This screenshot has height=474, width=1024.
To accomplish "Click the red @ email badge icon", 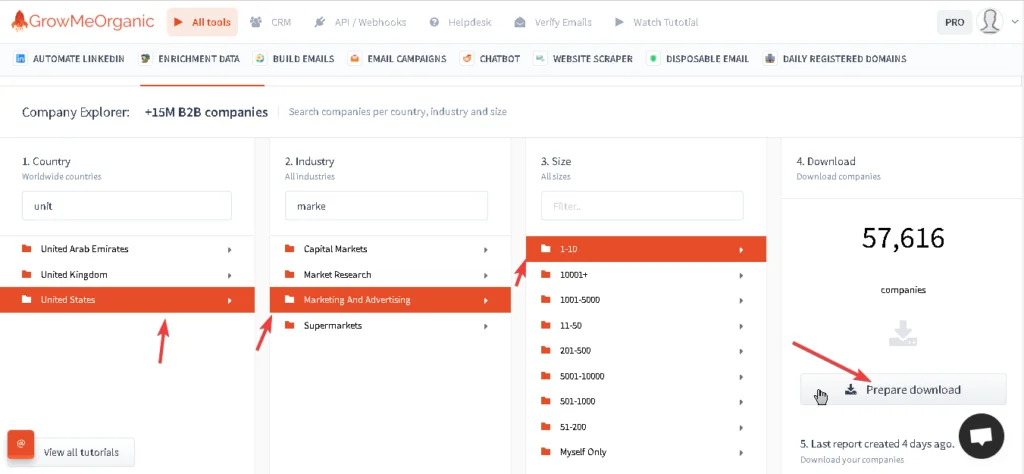I will point(21,444).
